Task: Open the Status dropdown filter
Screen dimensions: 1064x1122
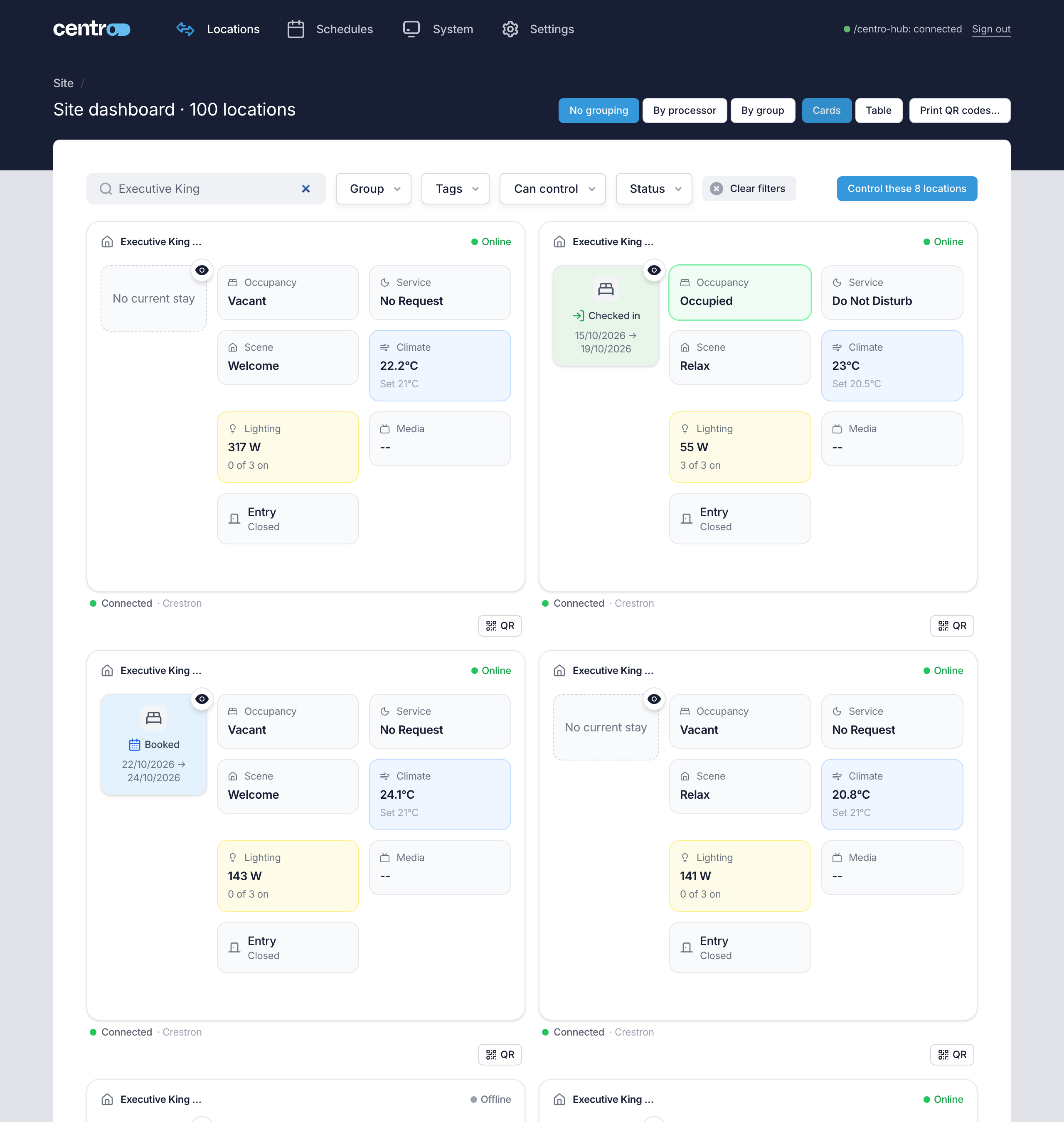Action: pyautogui.click(x=654, y=189)
